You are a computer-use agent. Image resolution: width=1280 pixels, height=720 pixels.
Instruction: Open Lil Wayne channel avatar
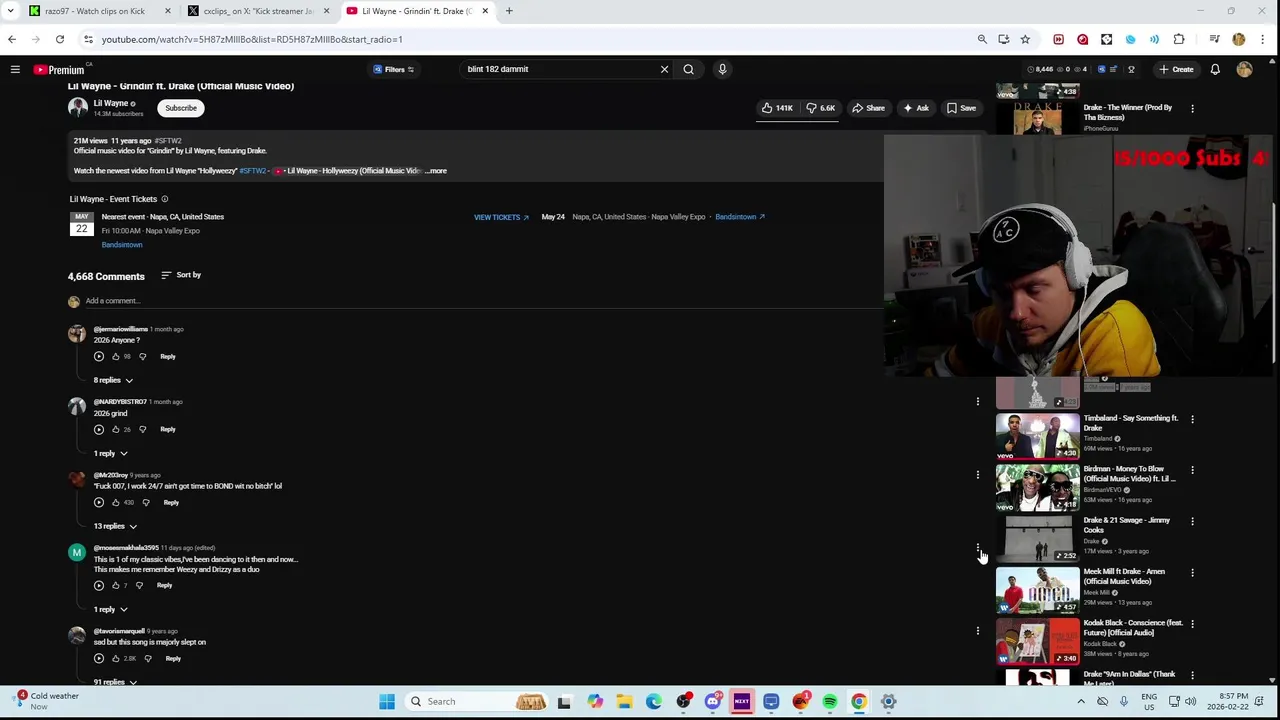(77, 108)
